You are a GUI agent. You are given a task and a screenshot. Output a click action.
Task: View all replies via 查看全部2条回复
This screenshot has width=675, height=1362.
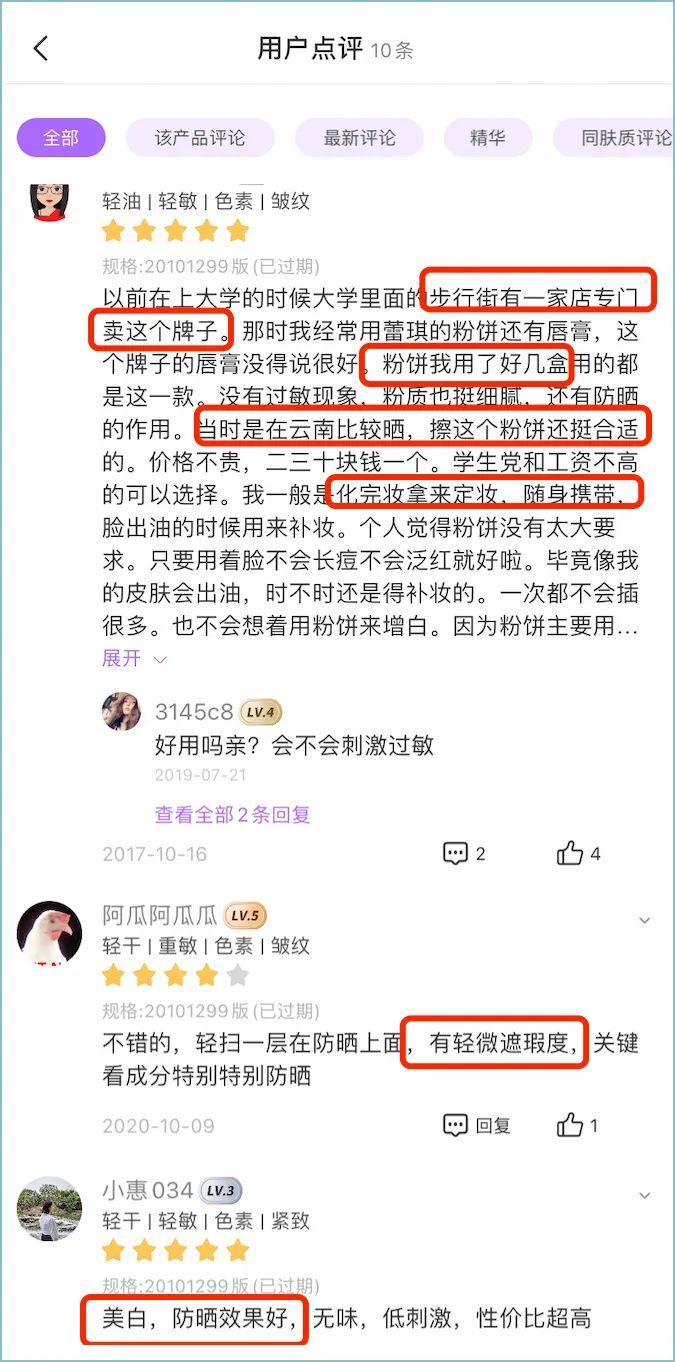pyautogui.click(x=232, y=814)
